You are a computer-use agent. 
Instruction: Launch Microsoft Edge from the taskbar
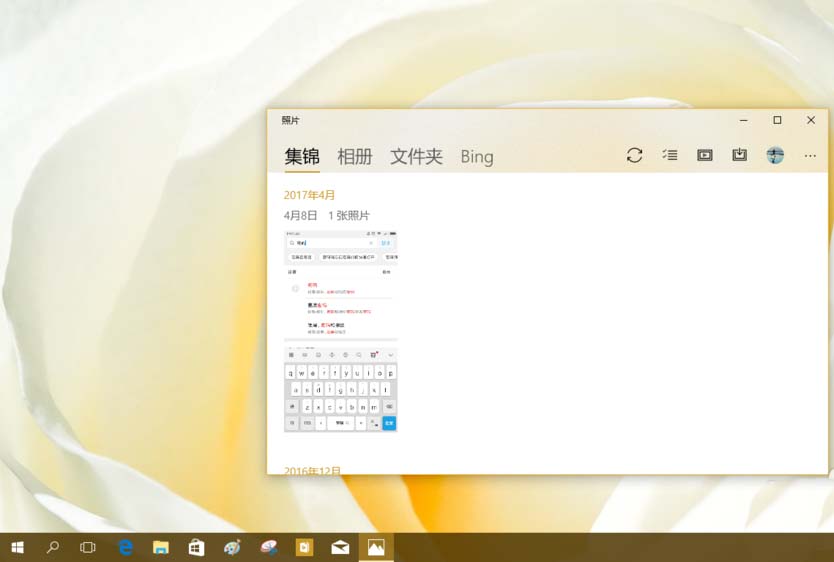tap(126, 547)
